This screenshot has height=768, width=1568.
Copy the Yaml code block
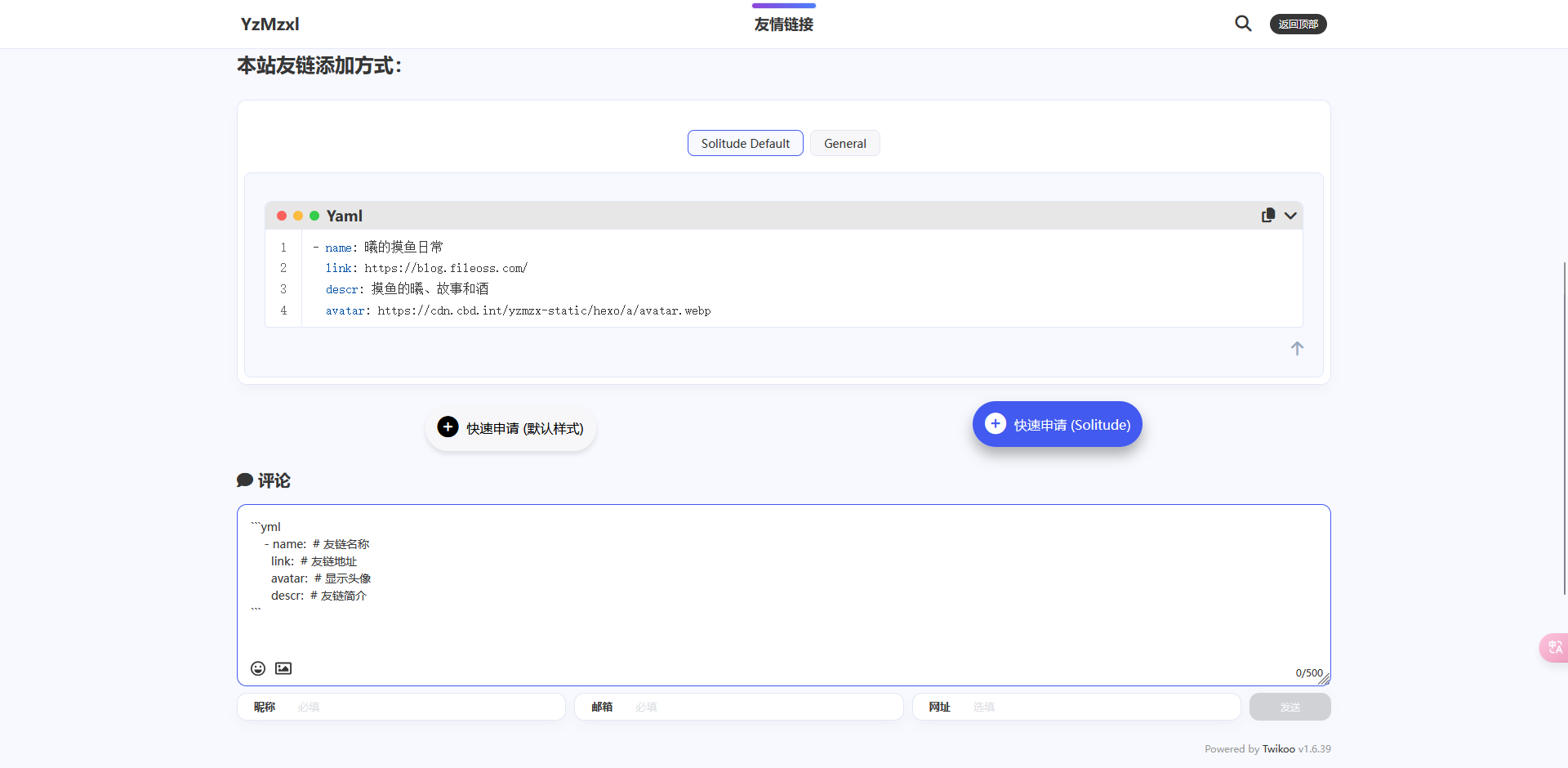[x=1267, y=216]
